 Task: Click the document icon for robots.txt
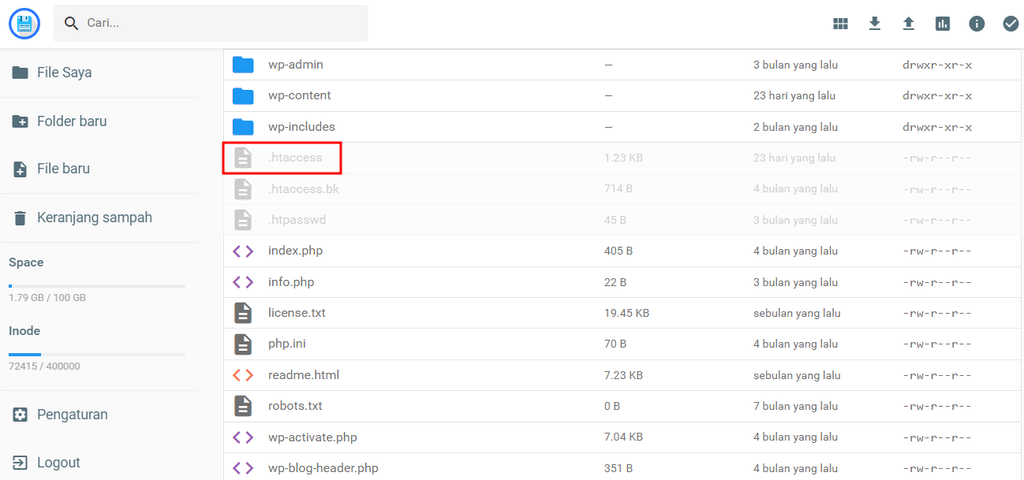pos(243,406)
